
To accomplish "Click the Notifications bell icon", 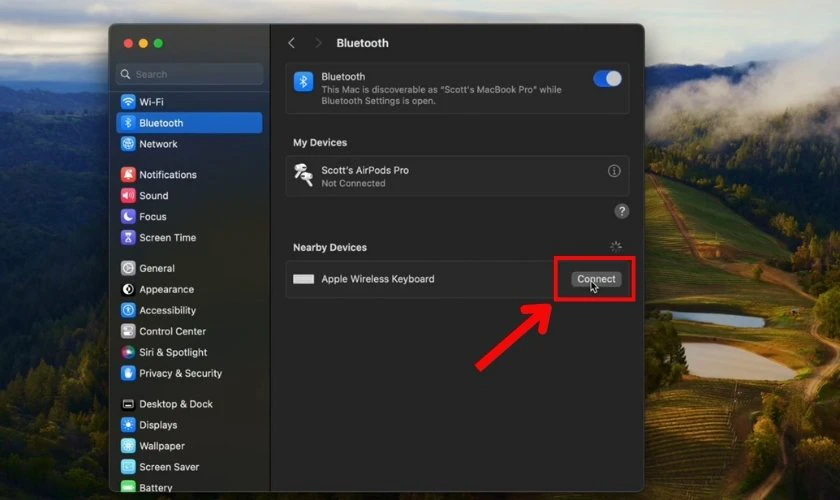I will tap(128, 174).
